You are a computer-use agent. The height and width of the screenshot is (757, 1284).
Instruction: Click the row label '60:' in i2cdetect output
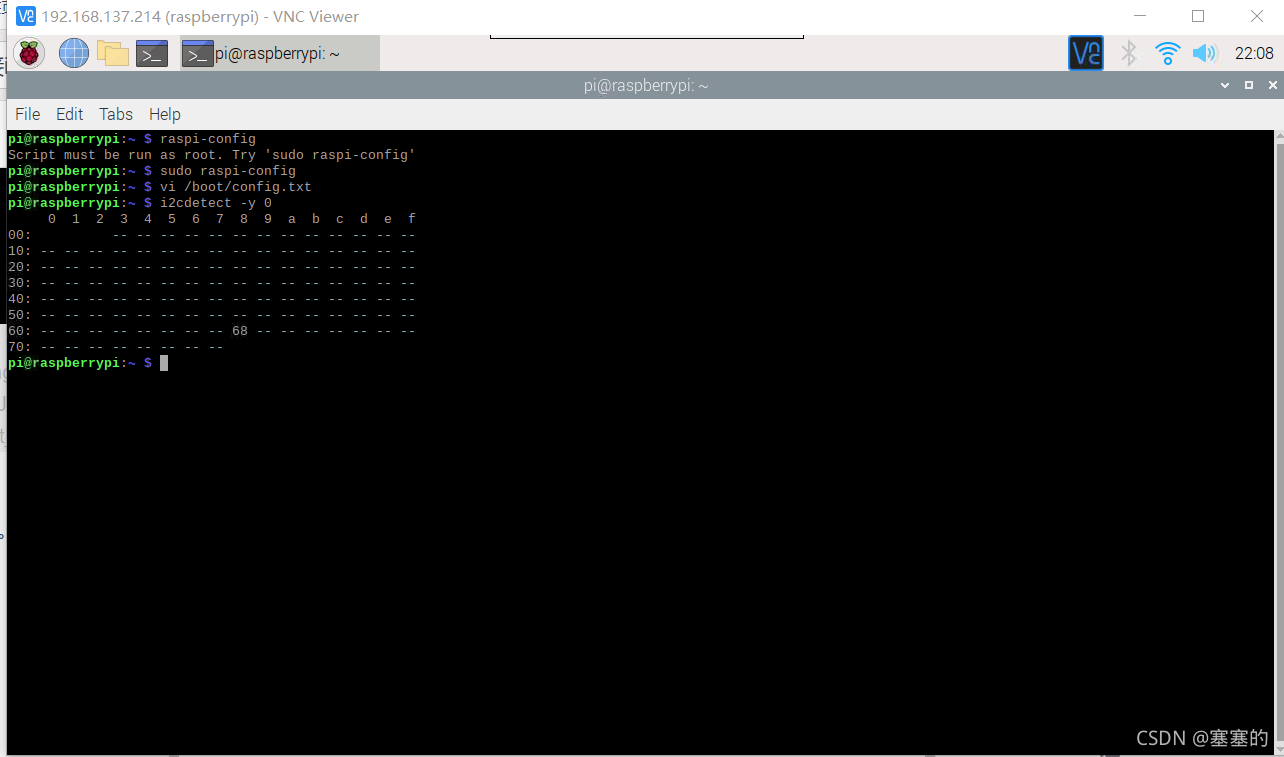[20, 331]
